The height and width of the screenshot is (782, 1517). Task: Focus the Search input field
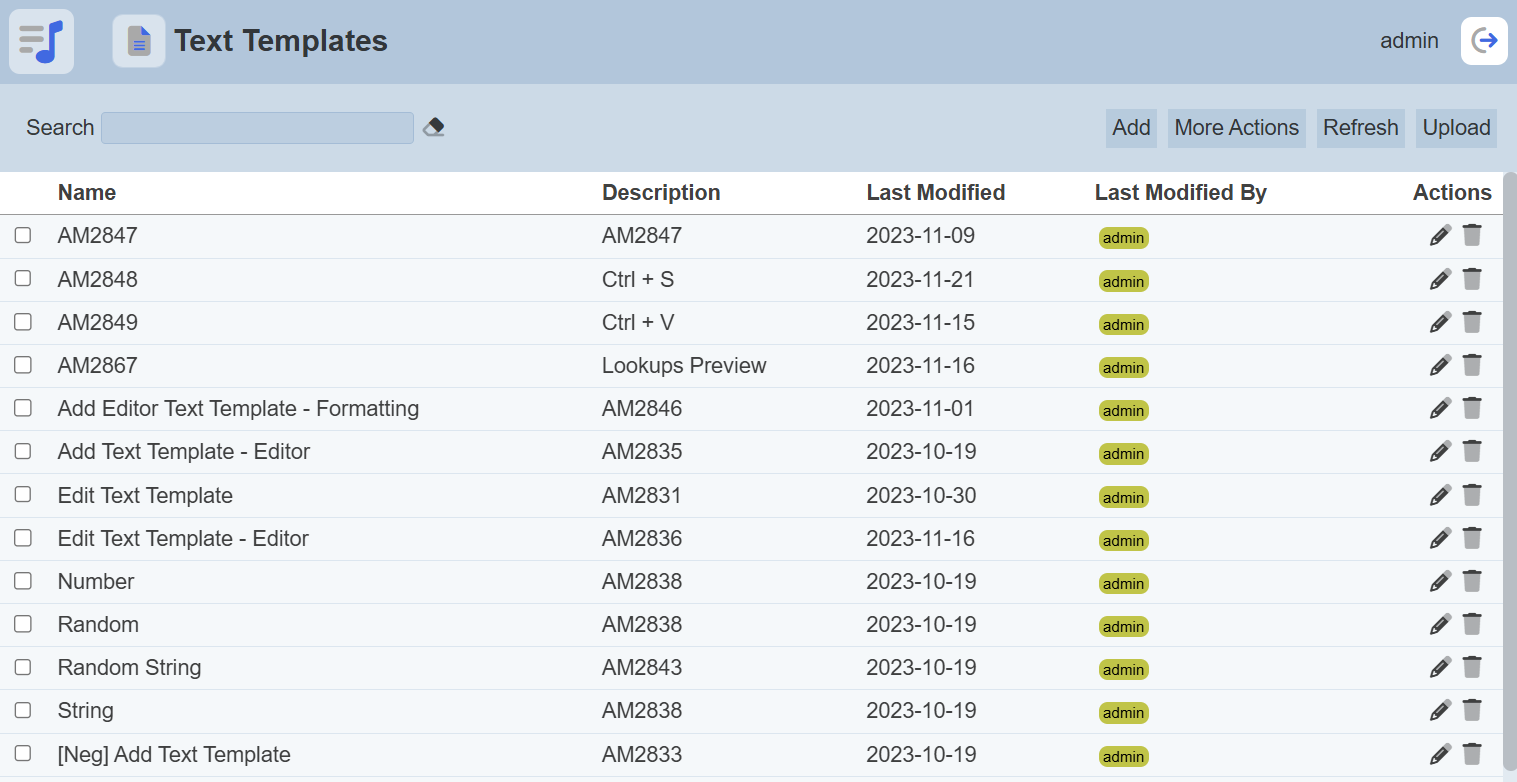[x=257, y=128]
